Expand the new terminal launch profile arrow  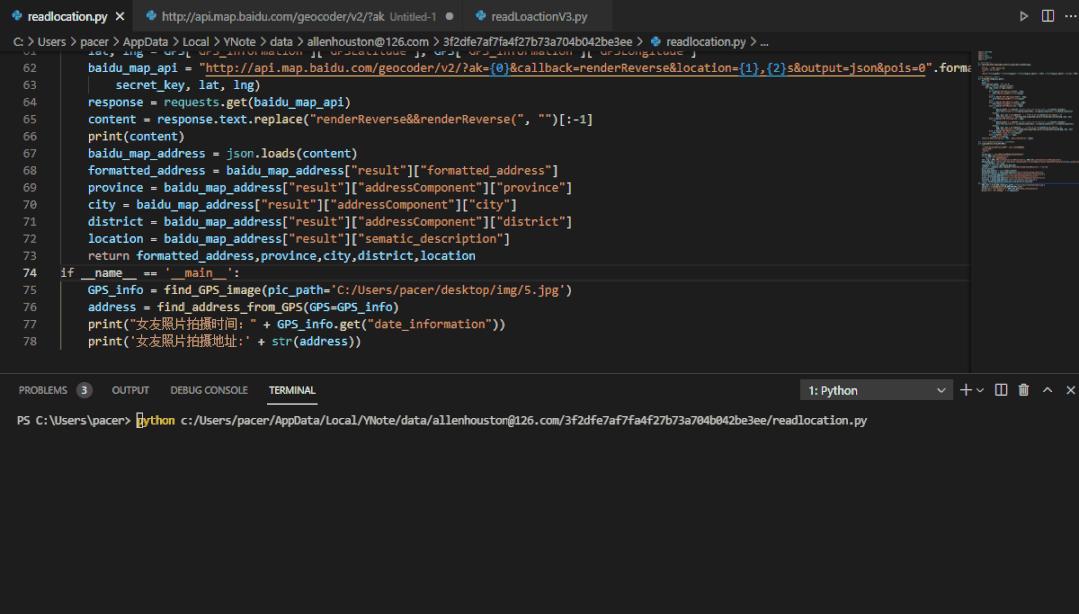pos(980,390)
